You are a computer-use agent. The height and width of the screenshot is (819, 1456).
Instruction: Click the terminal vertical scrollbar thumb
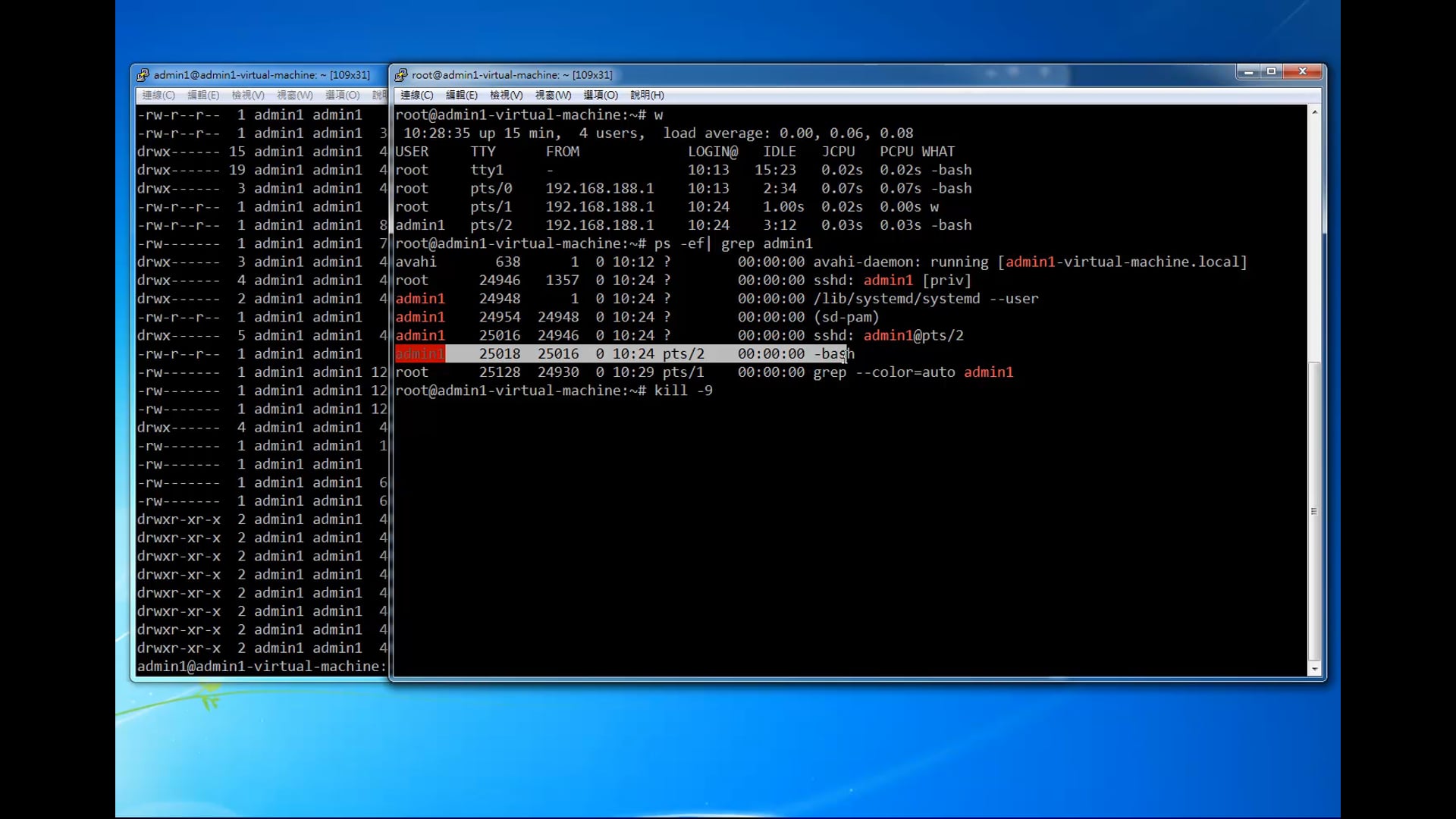coord(1314,511)
